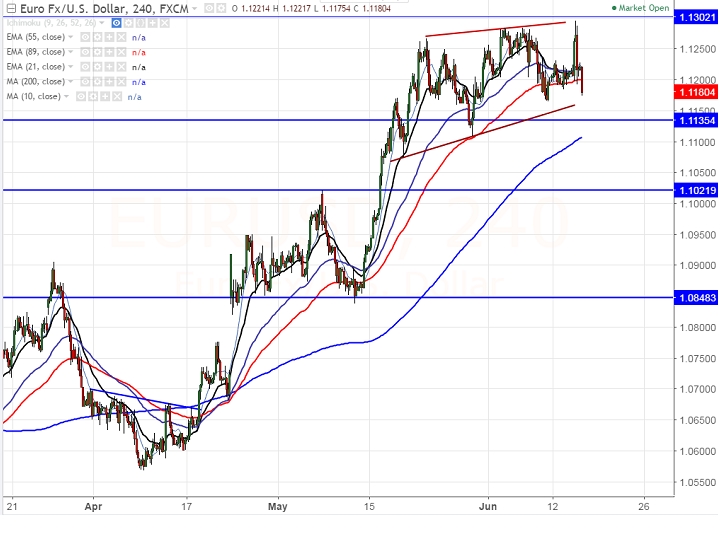Click the Market Open status label
This screenshot has height=543, width=725.
640,8
